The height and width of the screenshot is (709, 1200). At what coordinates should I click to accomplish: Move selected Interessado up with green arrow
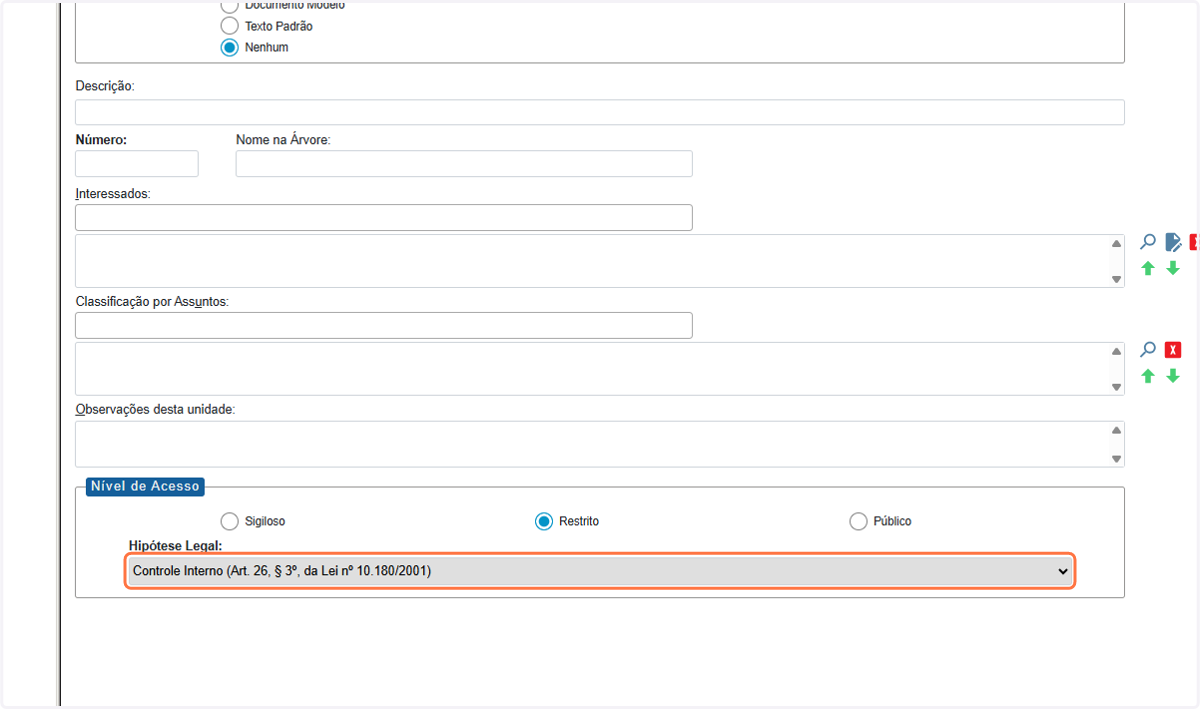(1148, 268)
